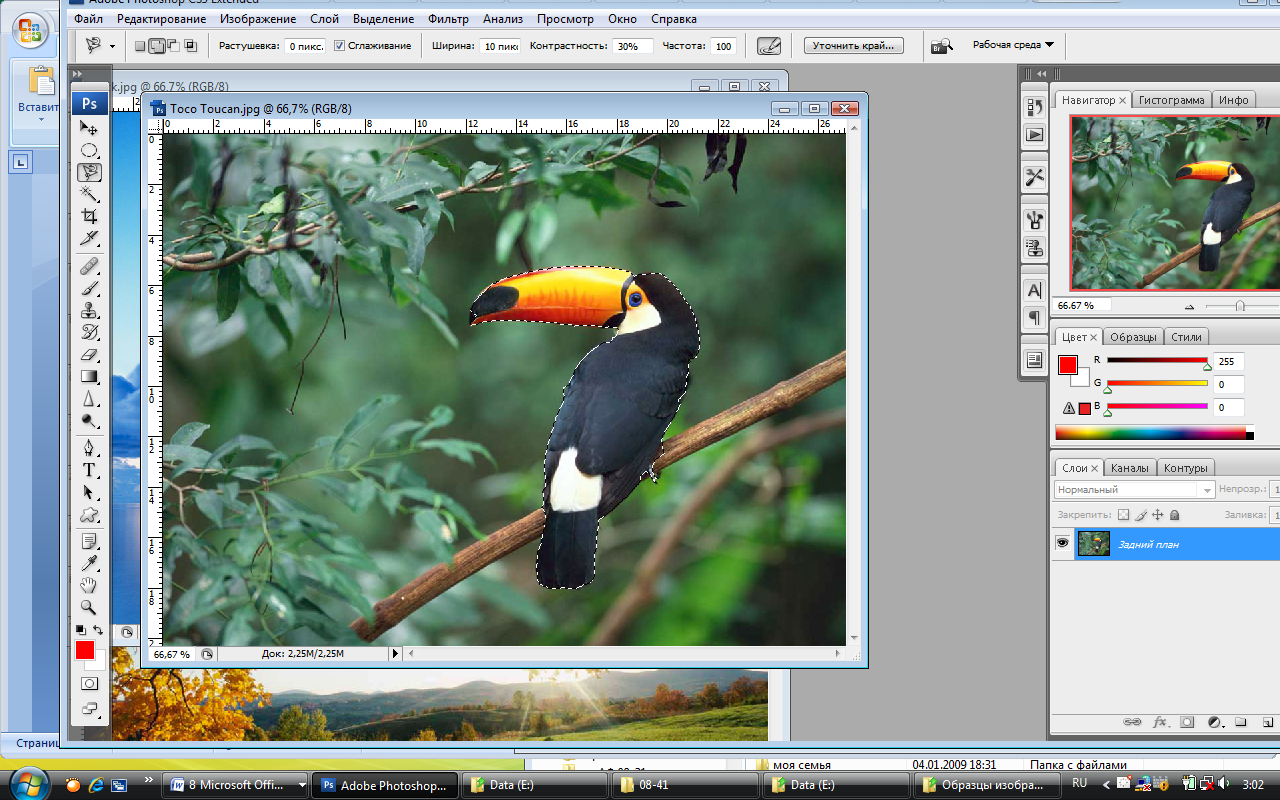Select the Eyedropper tool
Viewport: 1280px width, 800px height.
pos(89,563)
